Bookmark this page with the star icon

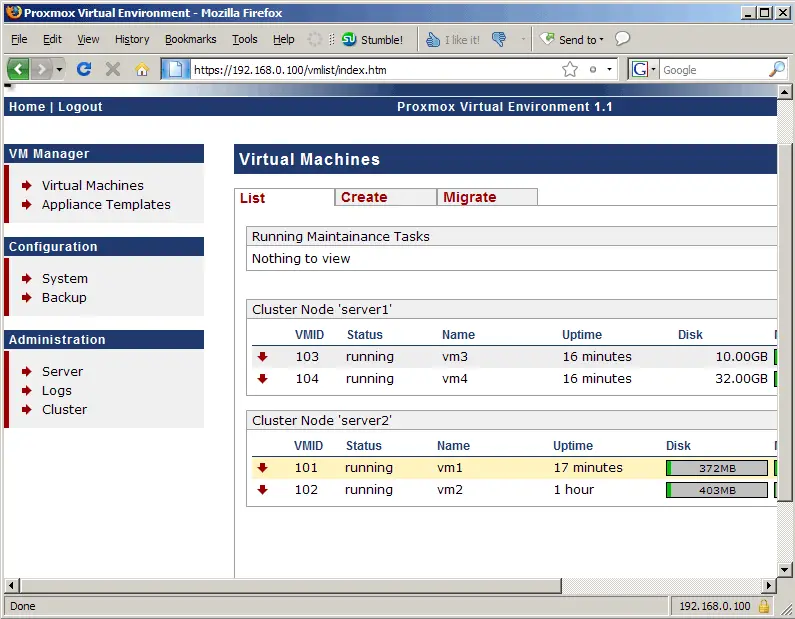[x=570, y=69]
